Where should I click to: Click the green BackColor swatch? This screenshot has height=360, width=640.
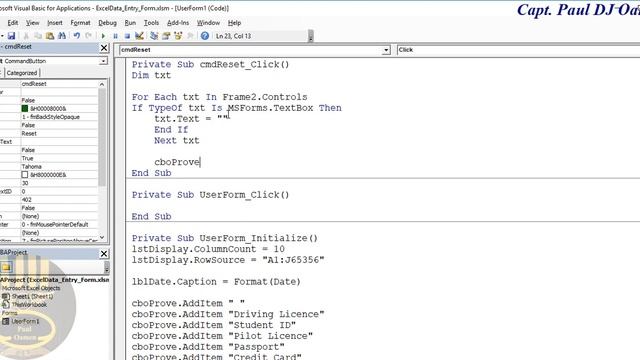point(25,109)
